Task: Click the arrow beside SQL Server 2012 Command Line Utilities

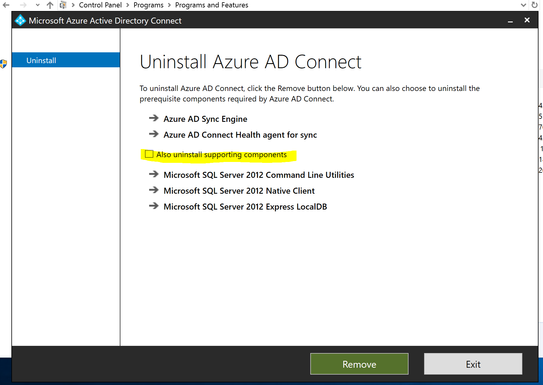Action: [x=153, y=174]
